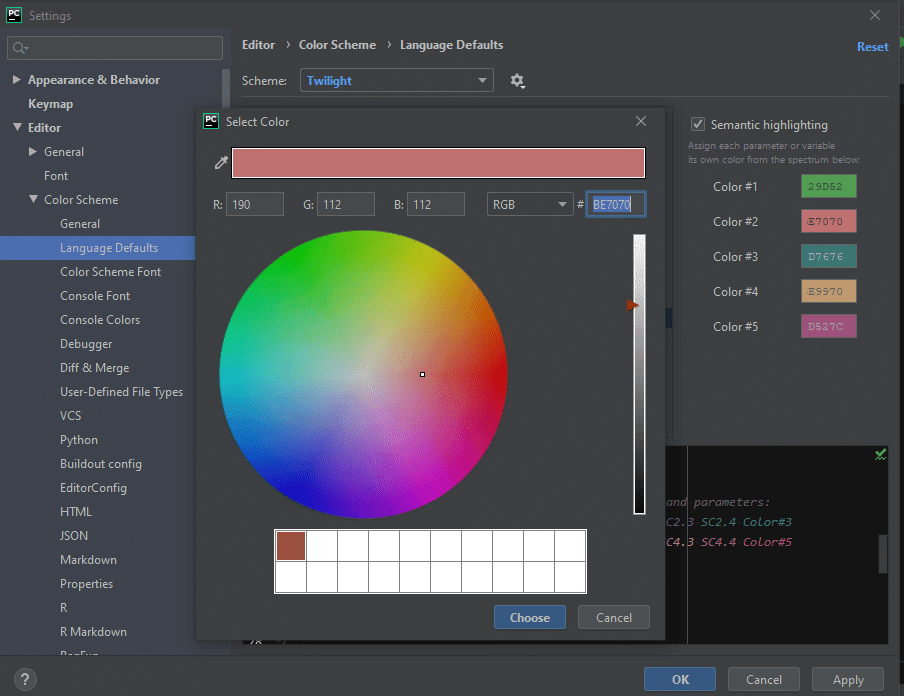This screenshot has height=696, width=904.
Task: Click PyCharm logo in Settings title bar
Action: 14,15
